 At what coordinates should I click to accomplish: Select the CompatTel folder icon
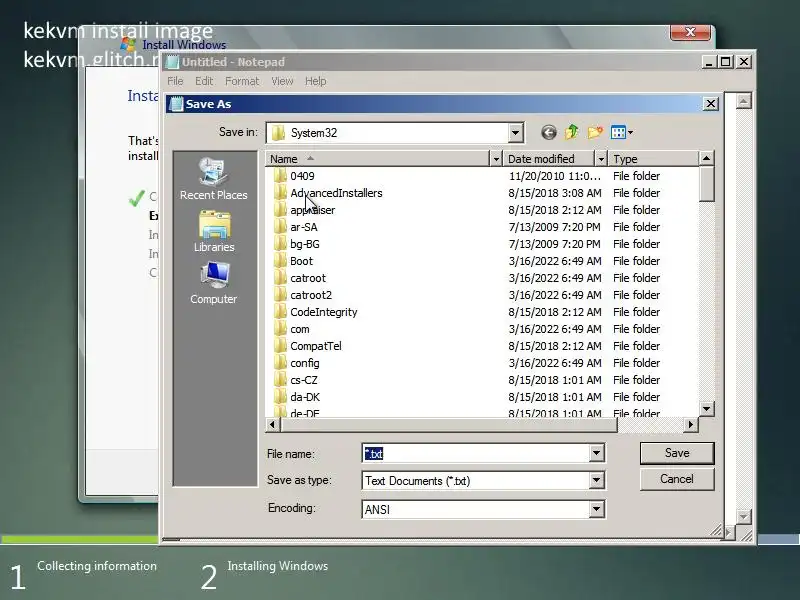tap(280, 346)
